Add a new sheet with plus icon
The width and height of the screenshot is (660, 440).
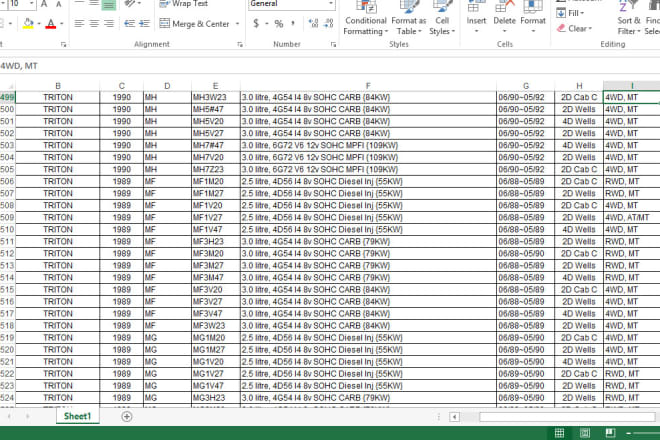[127, 416]
